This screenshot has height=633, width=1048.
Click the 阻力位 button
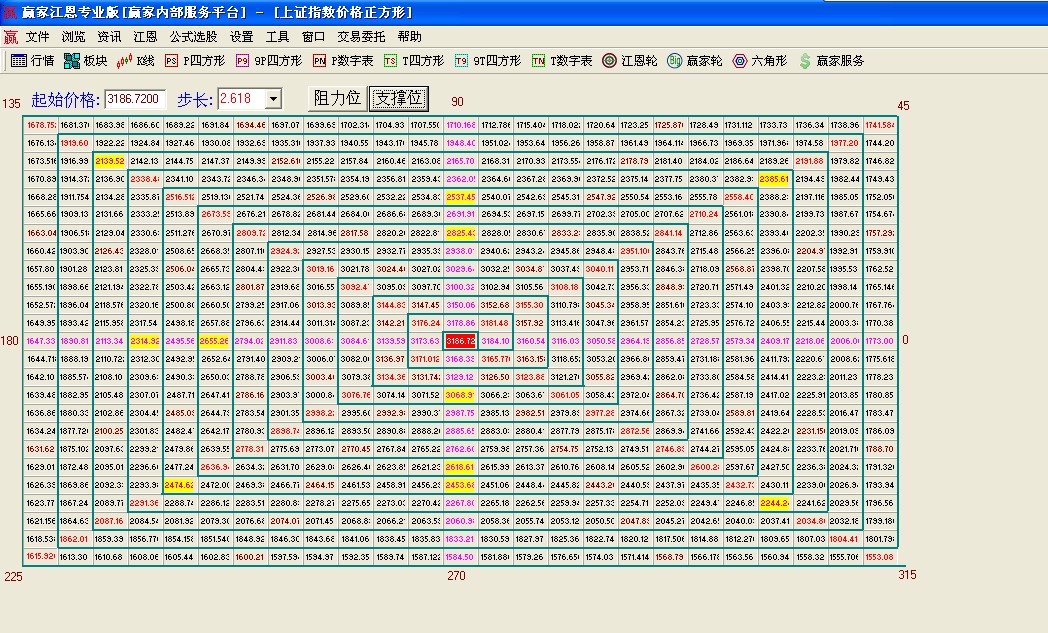[x=337, y=98]
